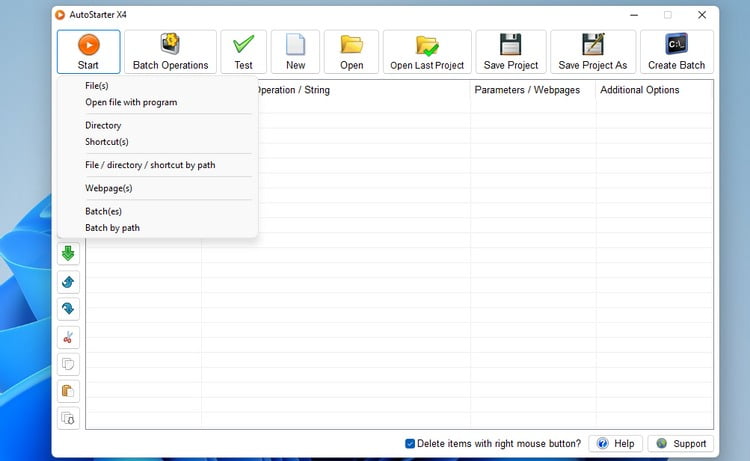Select Directory menu entry
Screen dimensions: 750x461
(157, 125)
